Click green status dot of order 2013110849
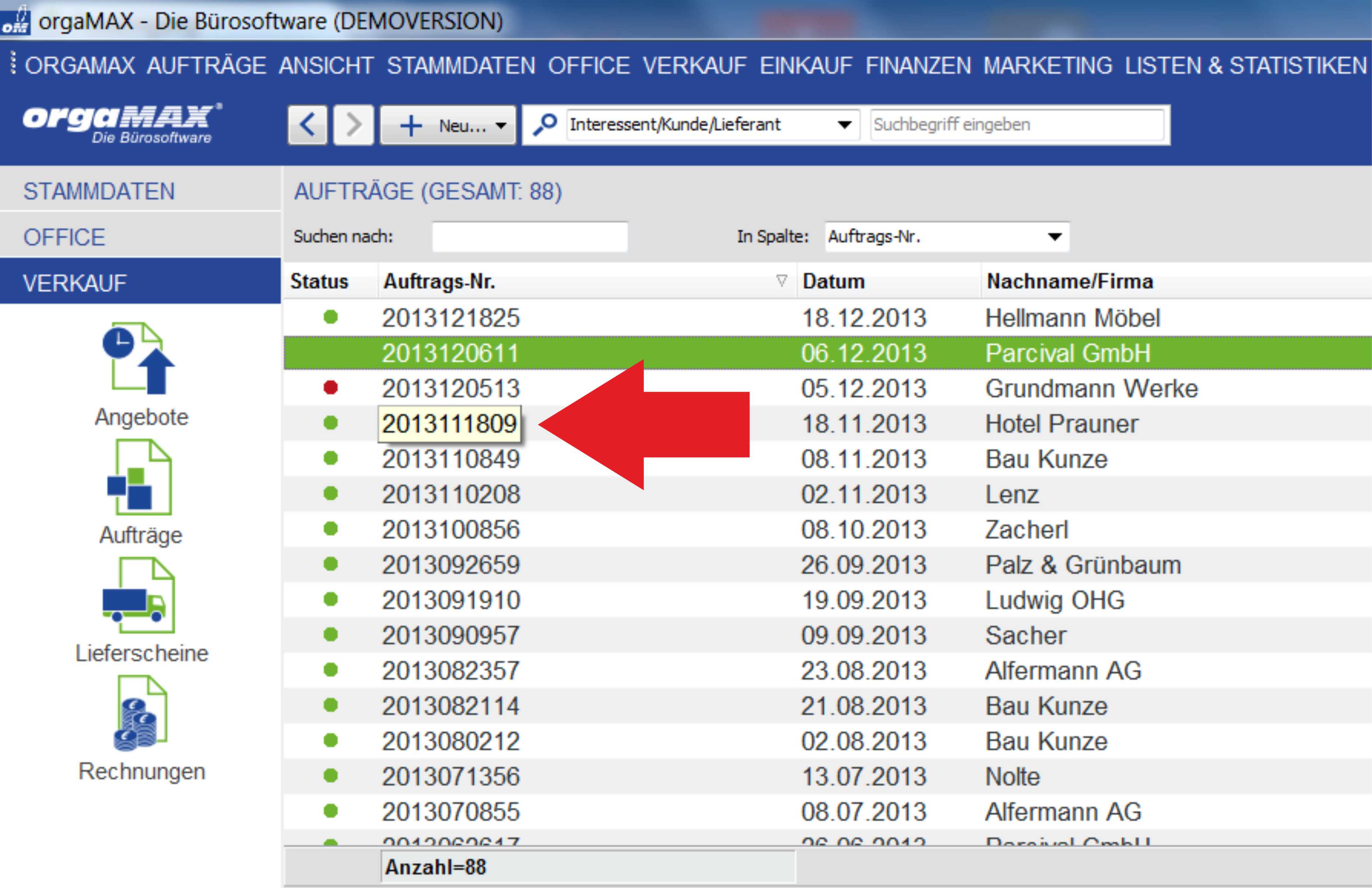This screenshot has width=1372, height=888. [x=330, y=458]
